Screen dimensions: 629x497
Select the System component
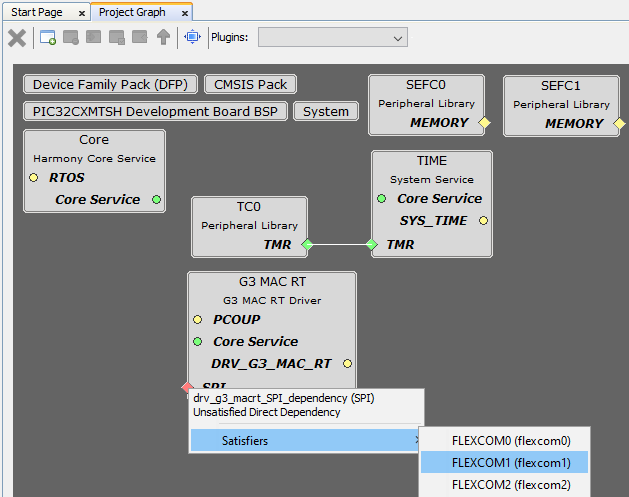click(326, 112)
